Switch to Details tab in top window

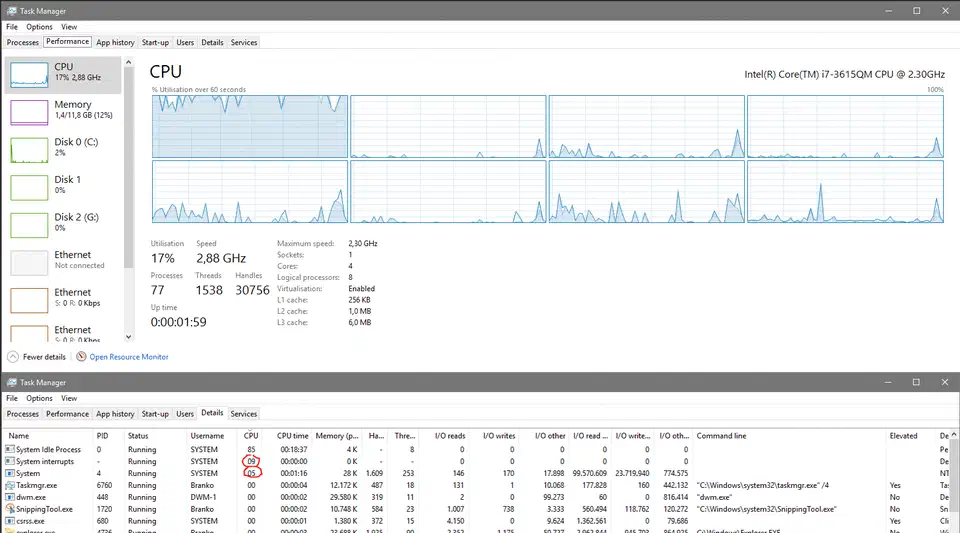point(212,42)
